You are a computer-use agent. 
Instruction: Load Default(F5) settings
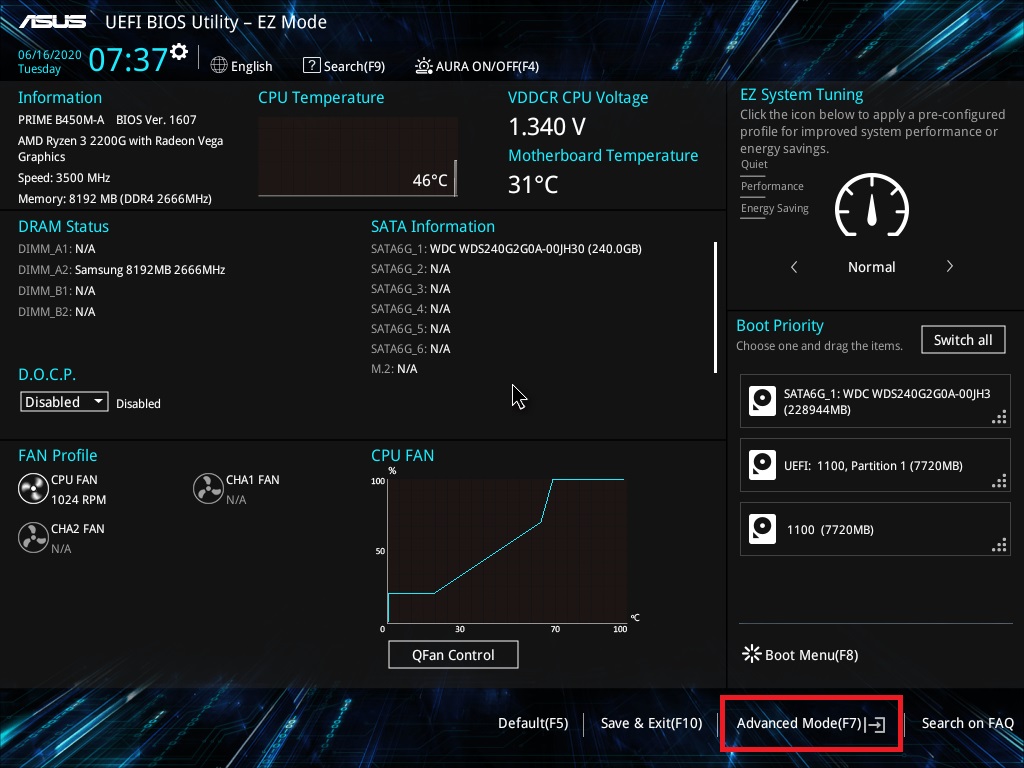pyautogui.click(x=533, y=723)
